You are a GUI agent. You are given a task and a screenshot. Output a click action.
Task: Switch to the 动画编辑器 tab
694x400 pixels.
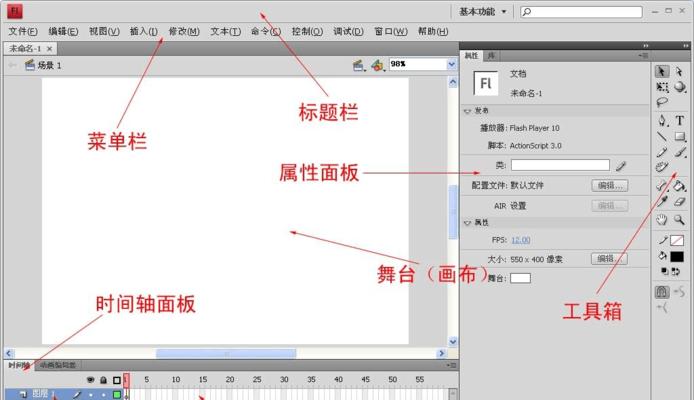(58, 365)
